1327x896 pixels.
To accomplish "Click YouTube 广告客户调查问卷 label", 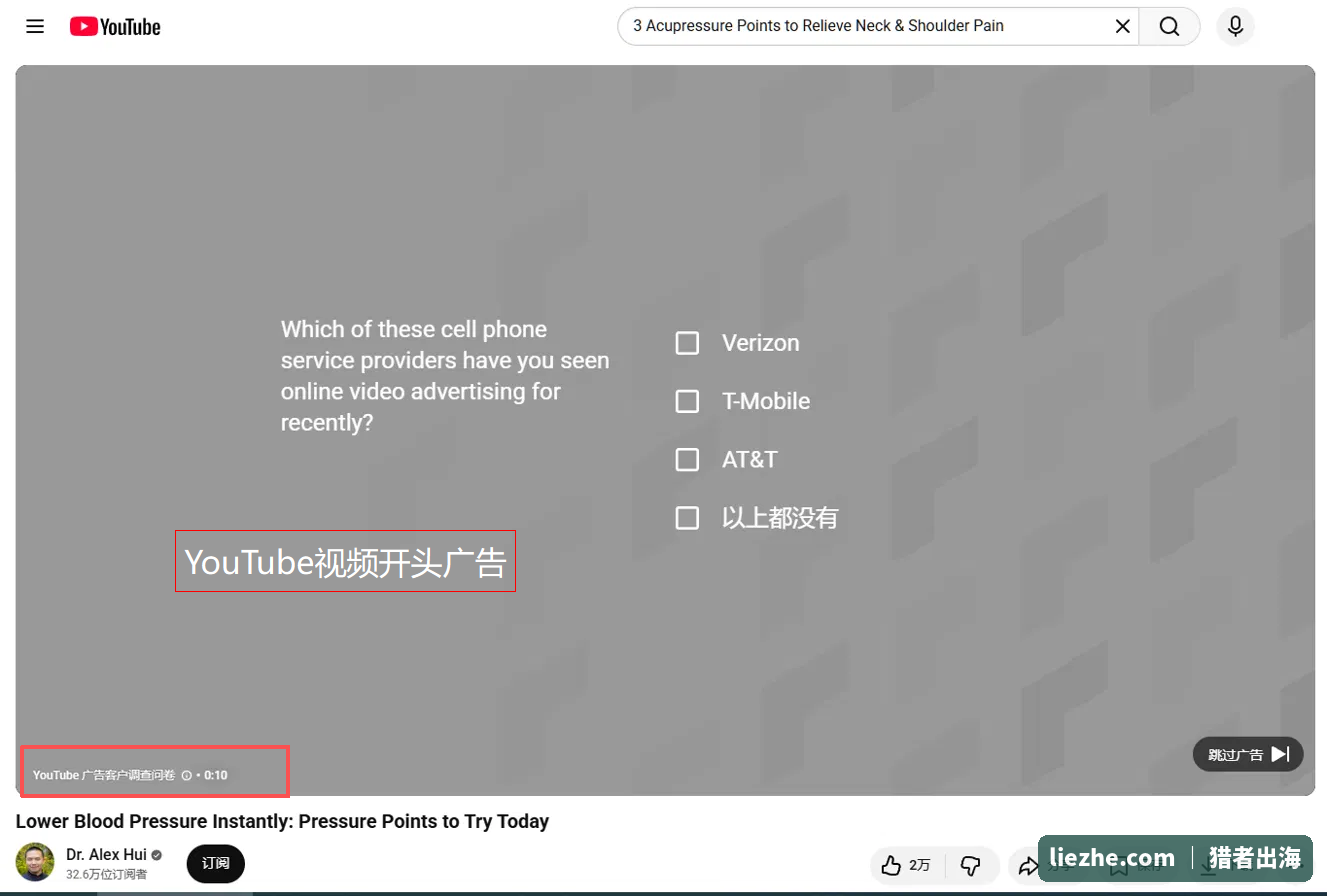I will point(104,775).
